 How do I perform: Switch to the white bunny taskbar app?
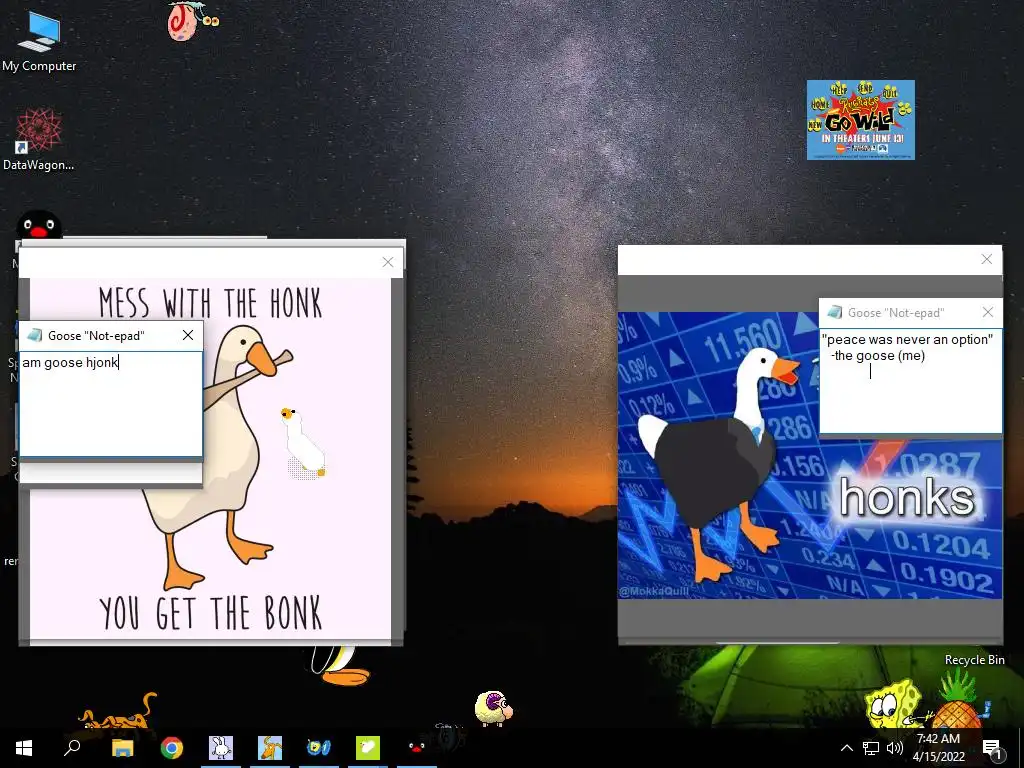pyautogui.click(x=221, y=748)
